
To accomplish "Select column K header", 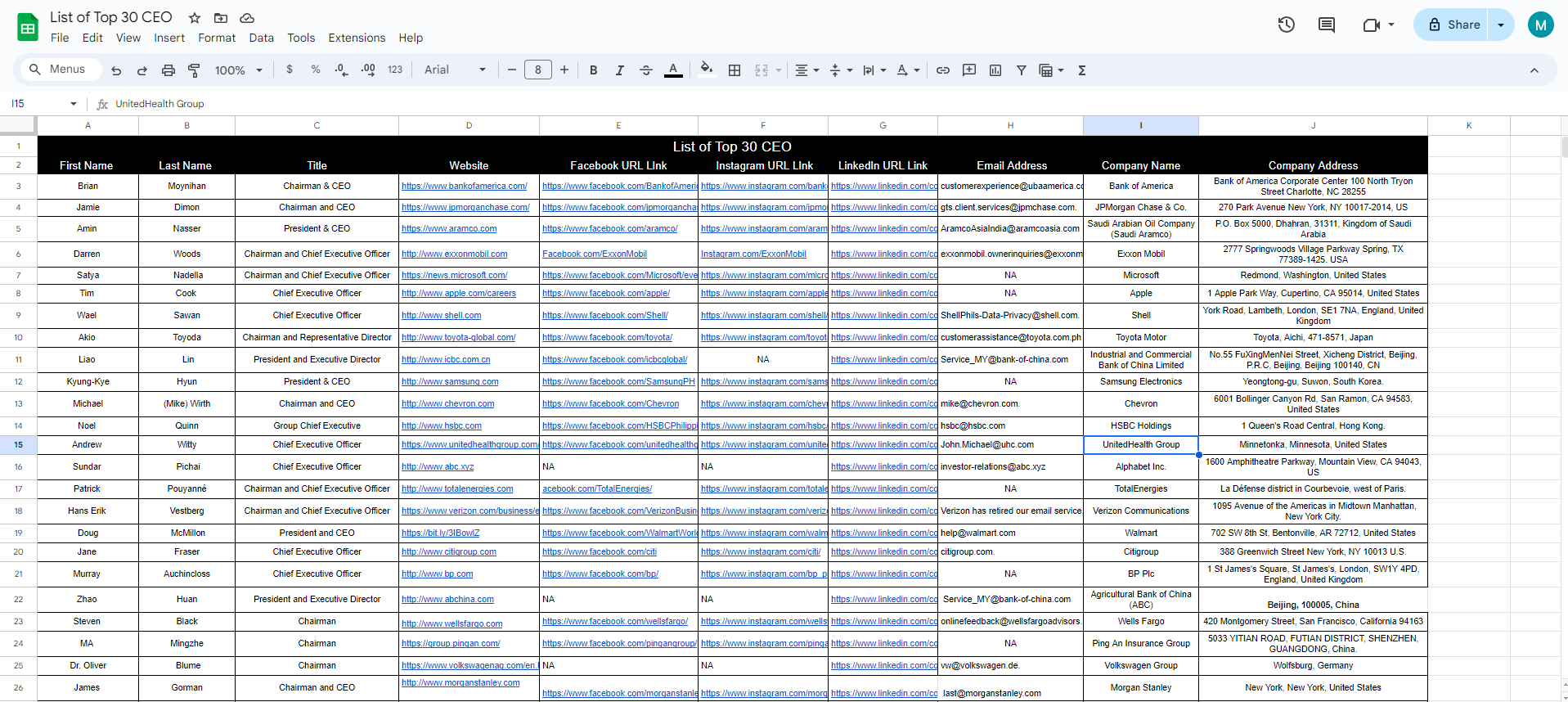I will tap(1469, 125).
